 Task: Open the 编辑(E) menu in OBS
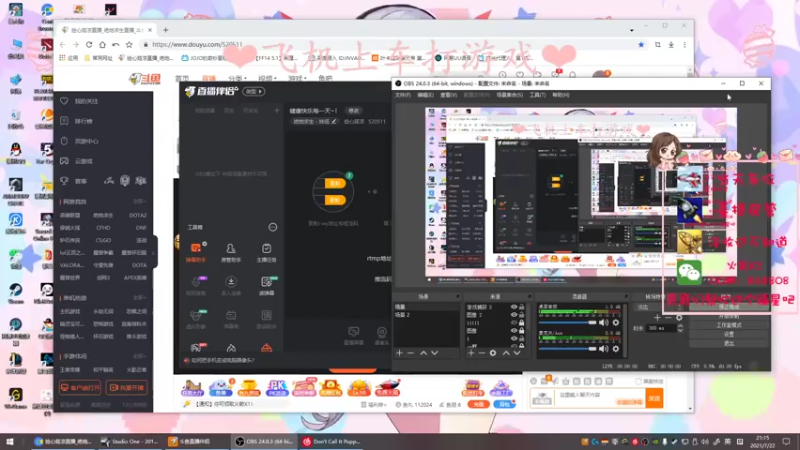425,95
